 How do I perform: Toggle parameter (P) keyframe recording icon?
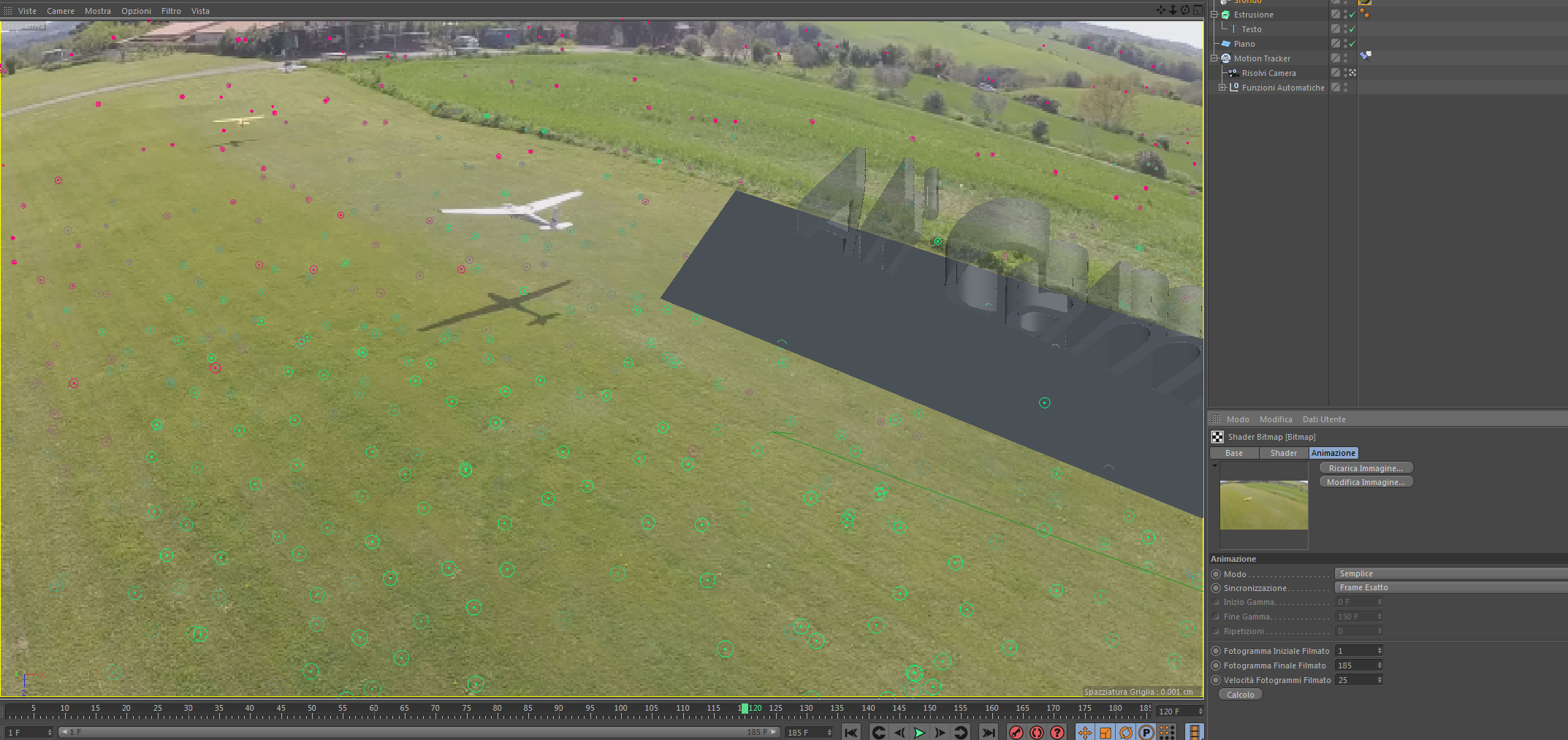point(1146,732)
